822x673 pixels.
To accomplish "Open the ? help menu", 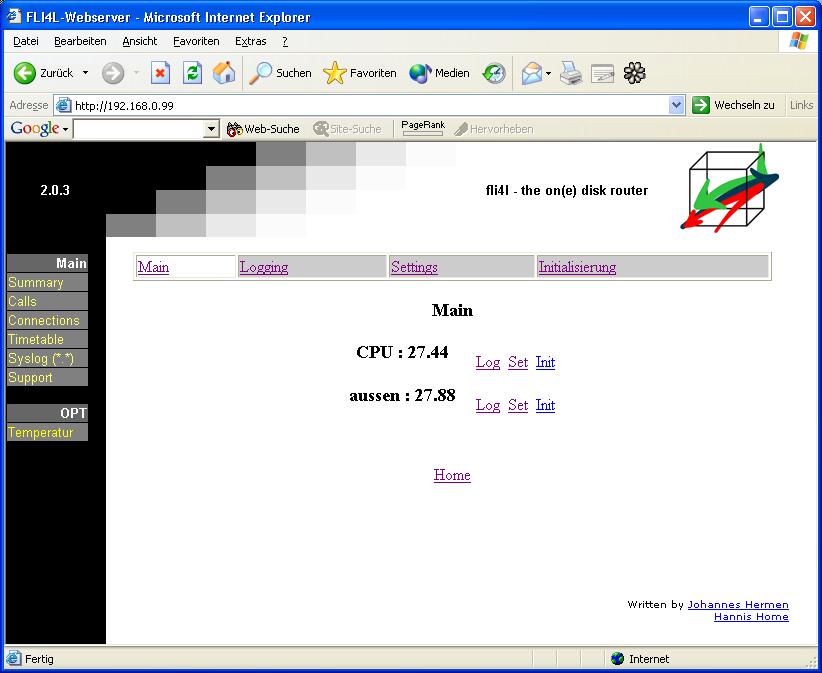I will point(285,41).
